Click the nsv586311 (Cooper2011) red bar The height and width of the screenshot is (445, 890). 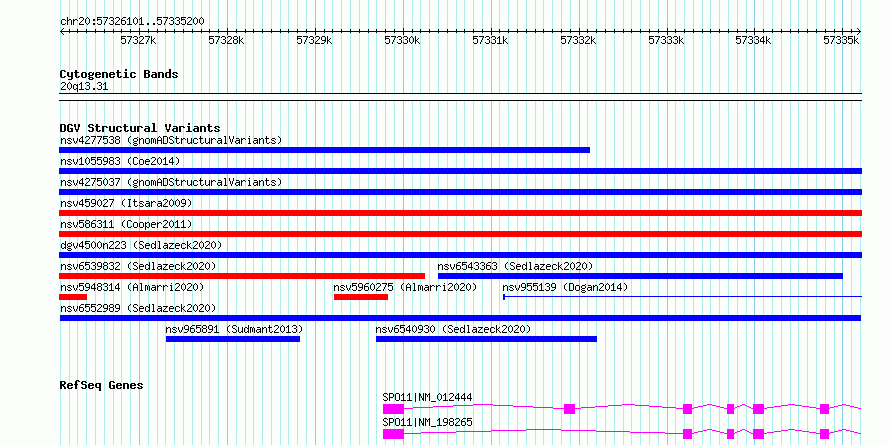(460, 234)
